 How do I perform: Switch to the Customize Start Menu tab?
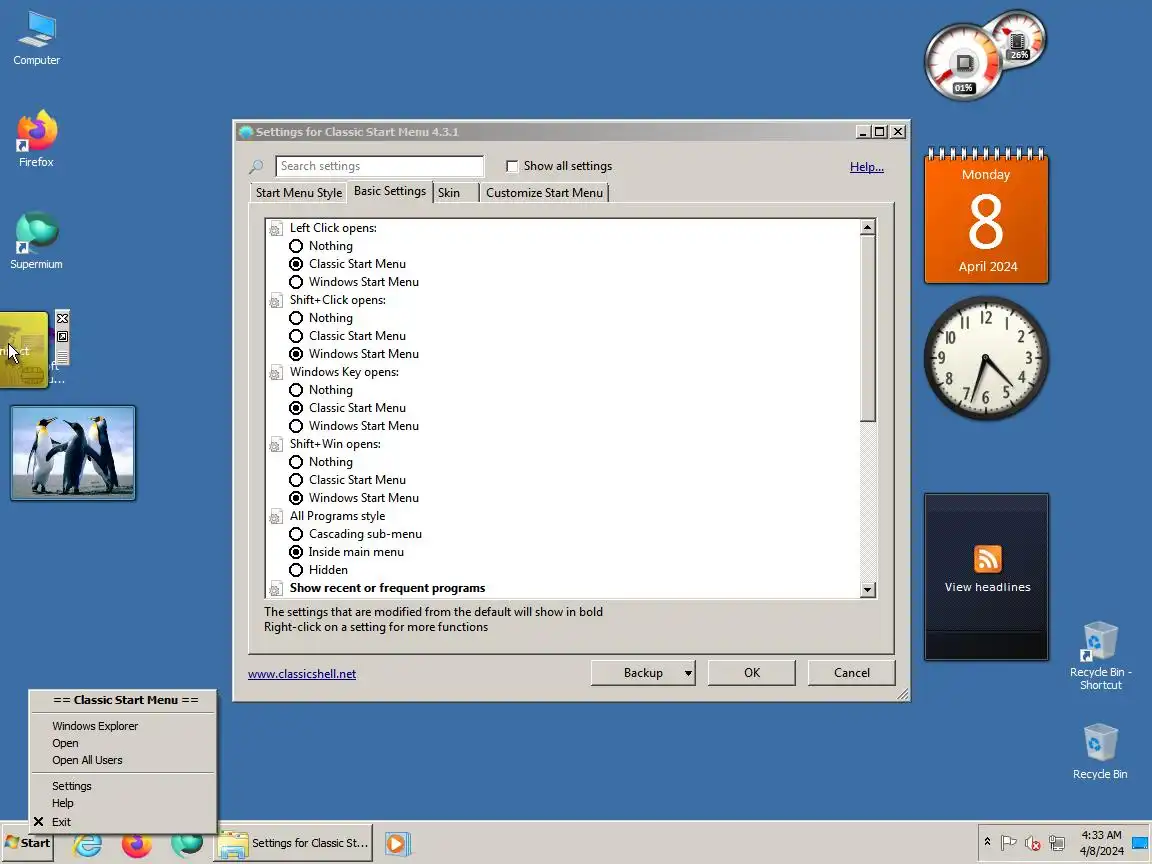(544, 192)
